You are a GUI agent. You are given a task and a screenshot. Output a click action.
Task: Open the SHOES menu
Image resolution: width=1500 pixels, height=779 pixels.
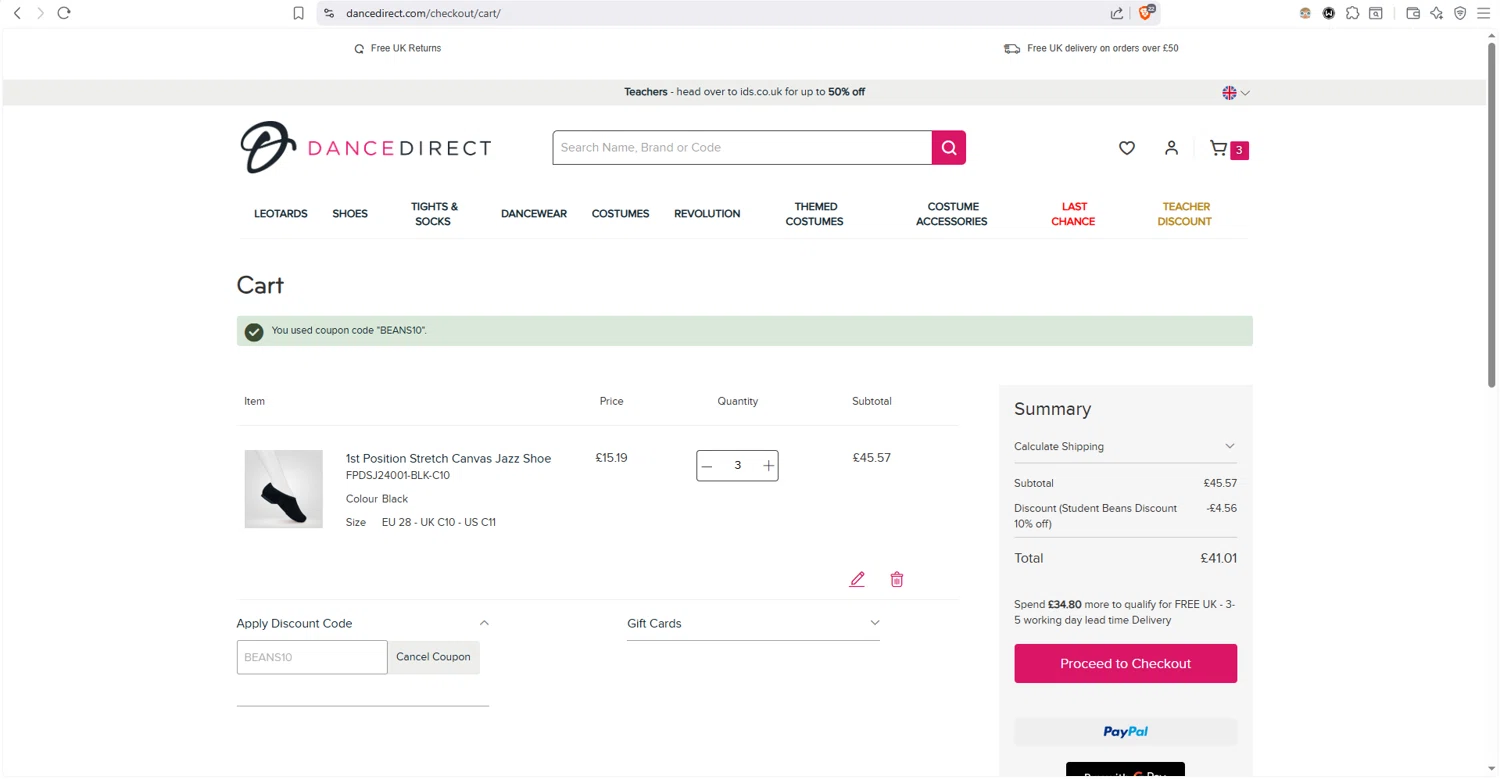point(350,214)
